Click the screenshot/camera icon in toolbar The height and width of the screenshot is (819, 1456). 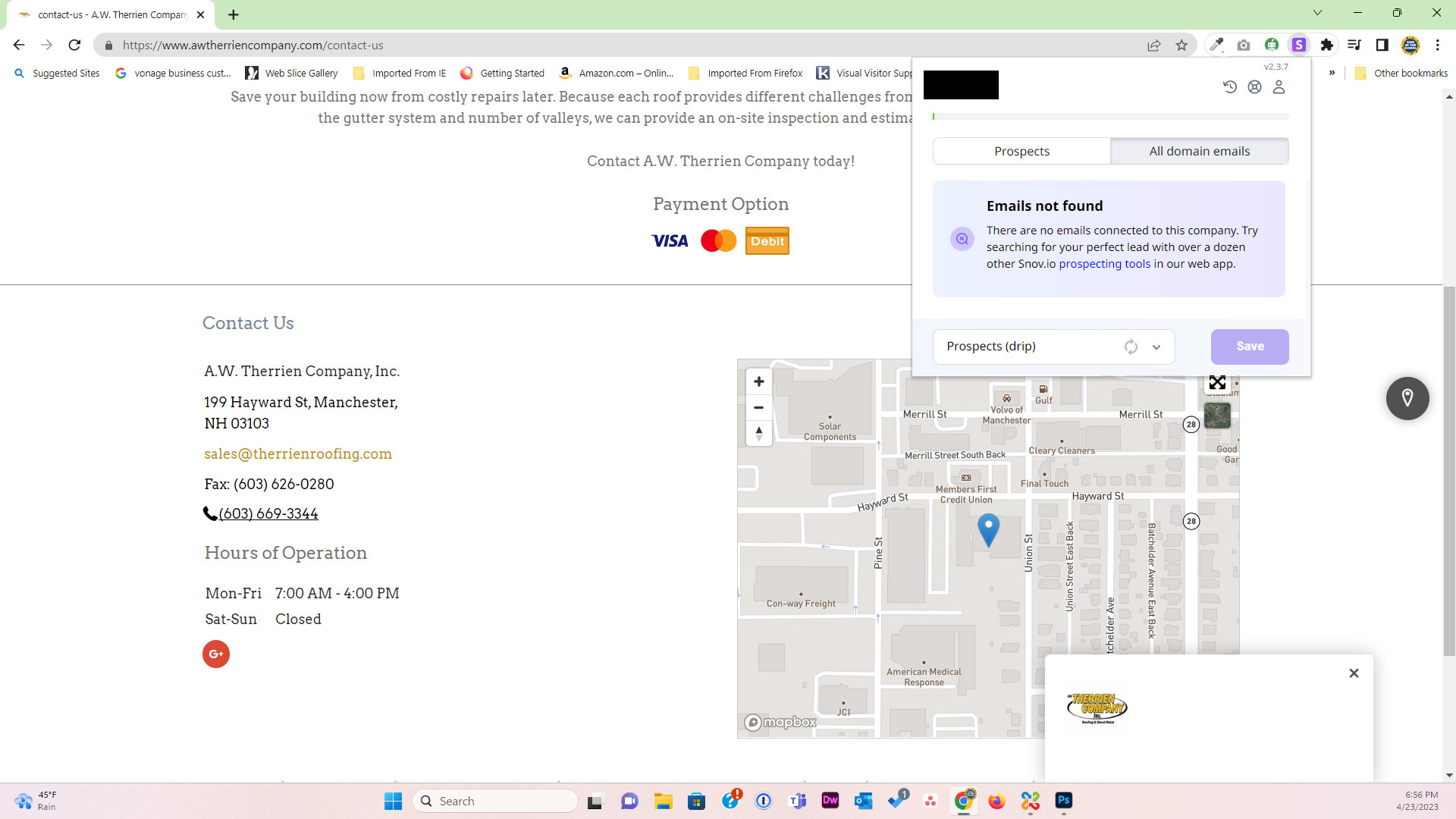pos(1244,45)
